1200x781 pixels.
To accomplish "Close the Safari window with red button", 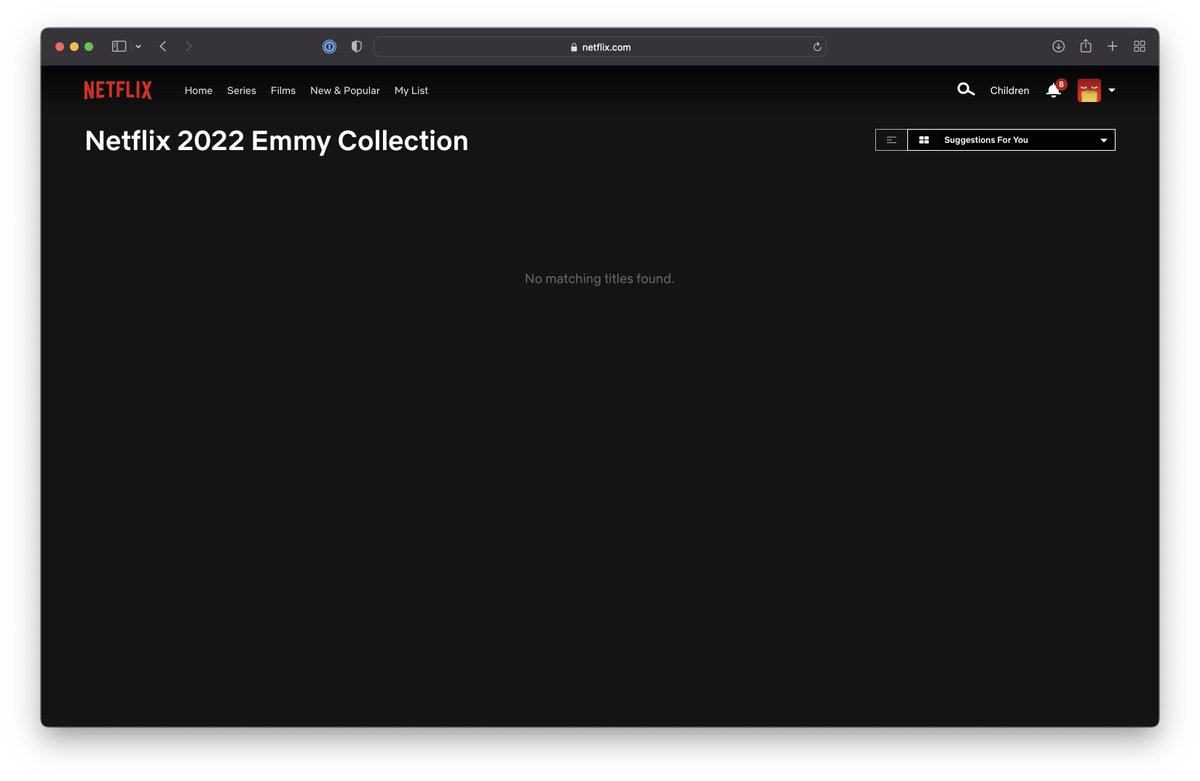I will coord(59,46).
